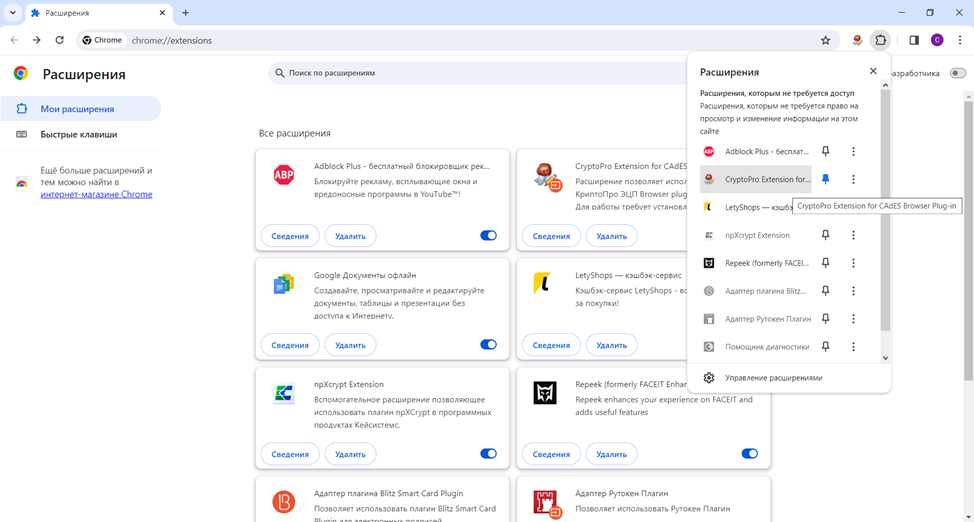Disable the Adblock Plus extension toggle
The image size is (974, 522).
pyautogui.click(x=488, y=236)
